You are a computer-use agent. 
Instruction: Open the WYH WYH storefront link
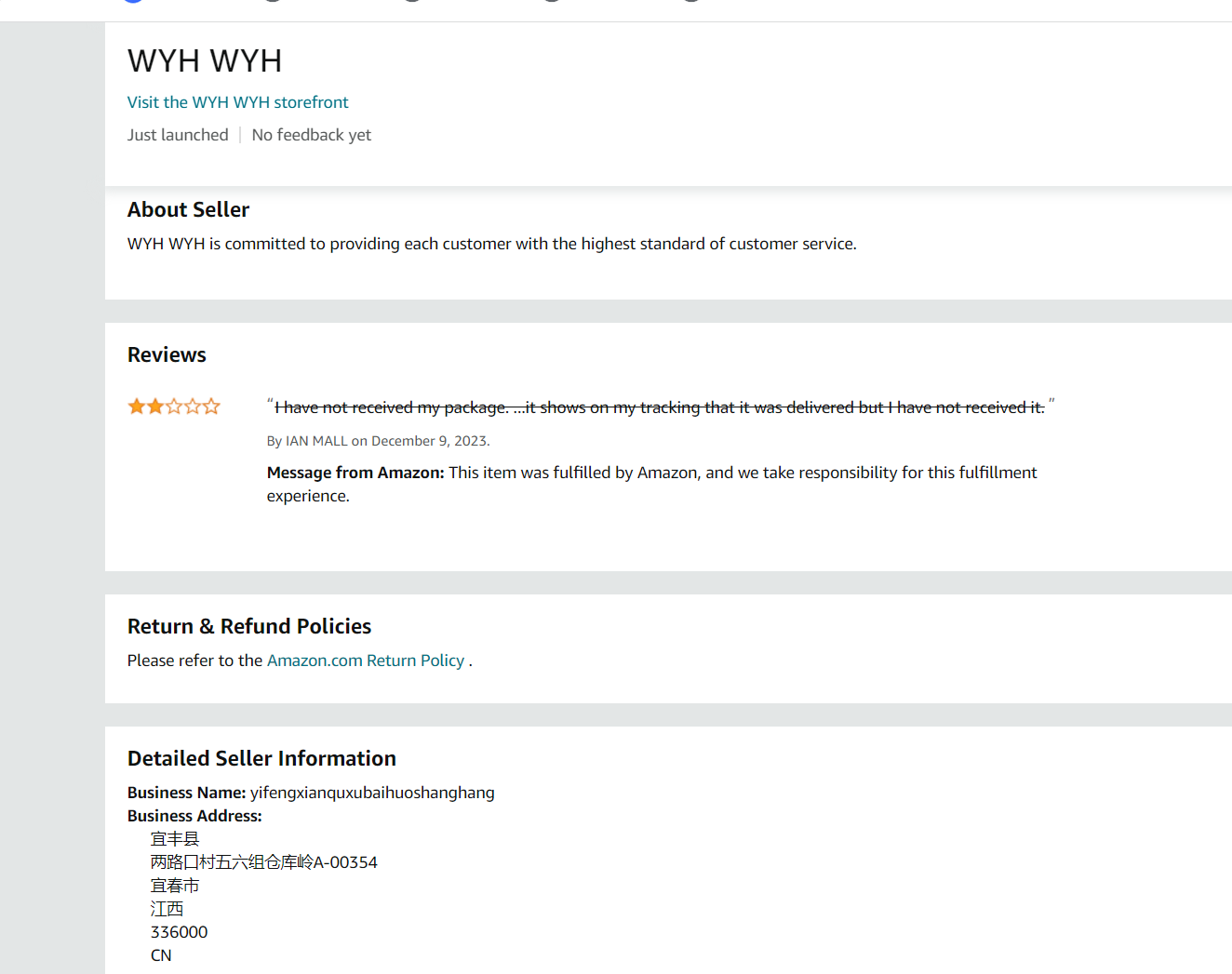pyautogui.click(x=237, y=102)
